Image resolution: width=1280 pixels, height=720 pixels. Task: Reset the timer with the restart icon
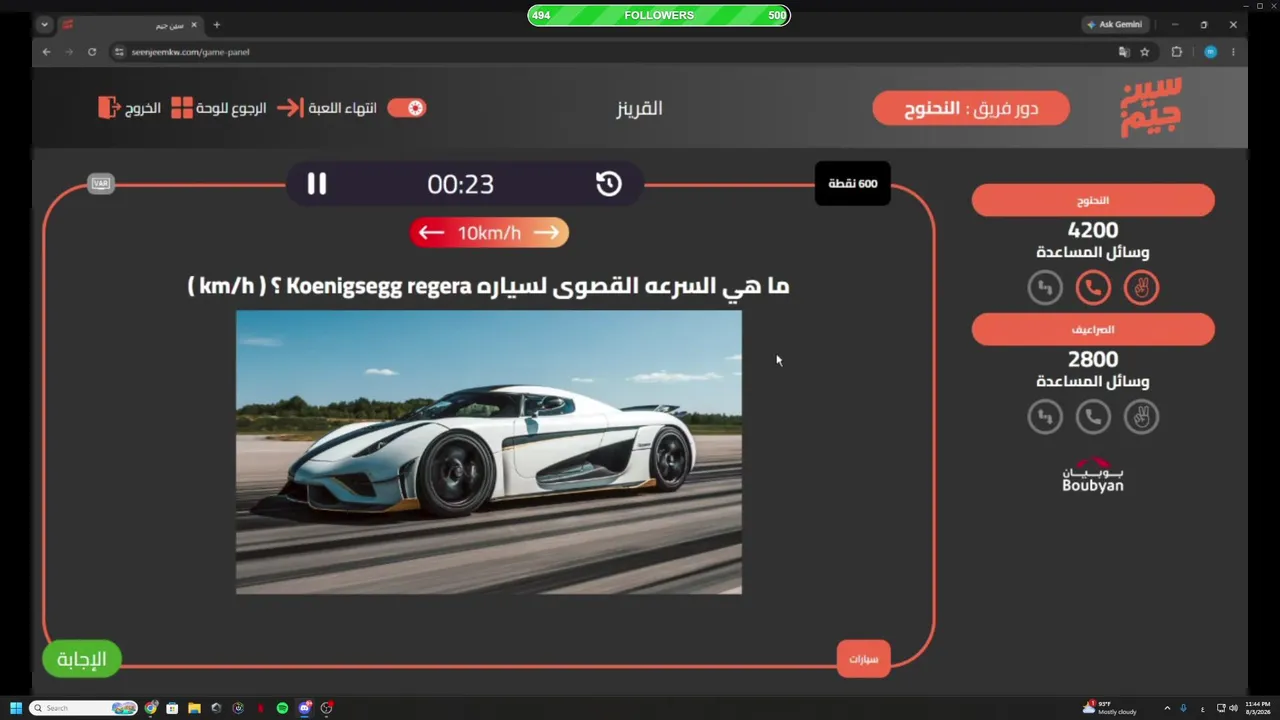(609, 184)
